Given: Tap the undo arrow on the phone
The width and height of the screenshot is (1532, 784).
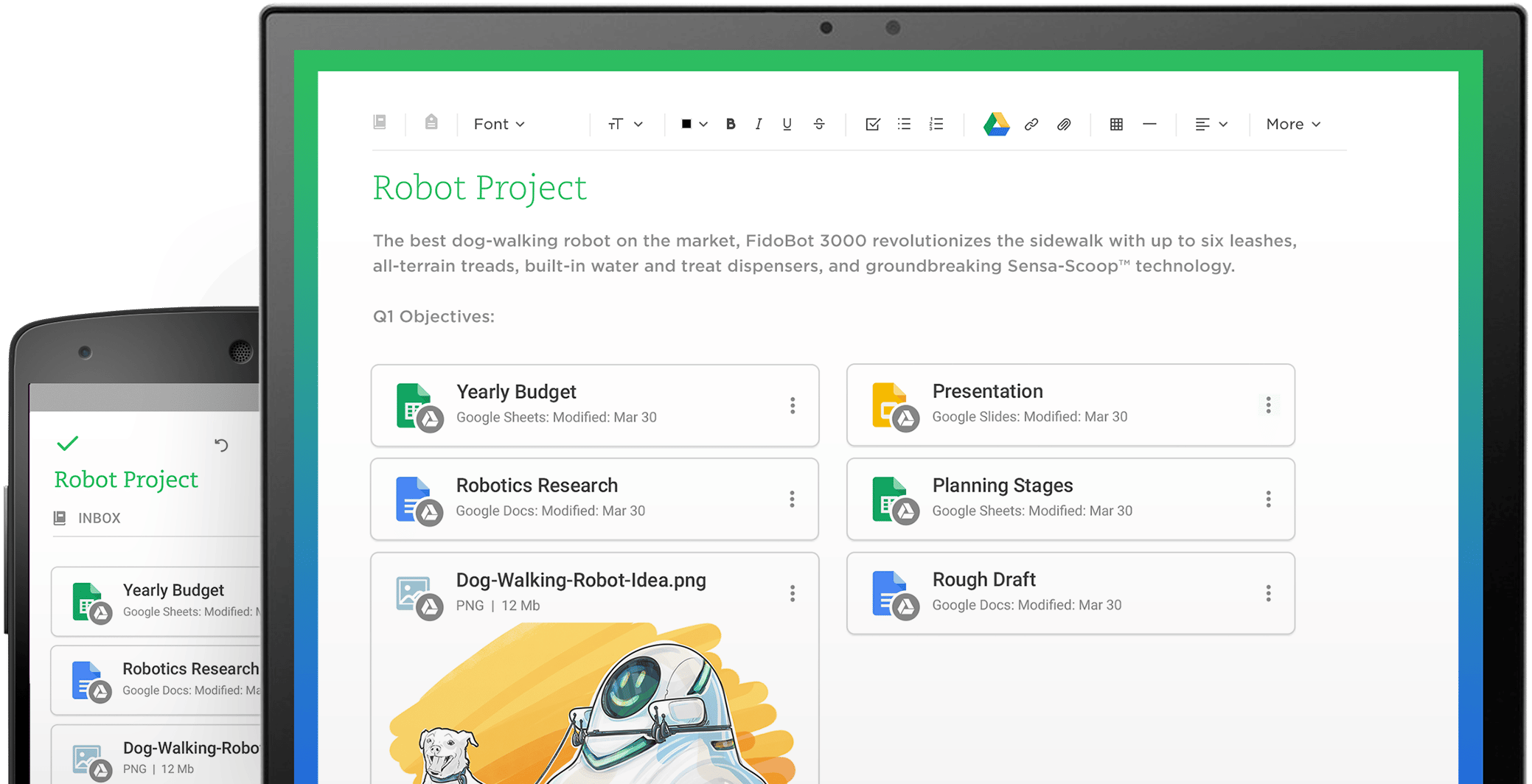Looking at the screenshot, I should (x=221, y=444).
